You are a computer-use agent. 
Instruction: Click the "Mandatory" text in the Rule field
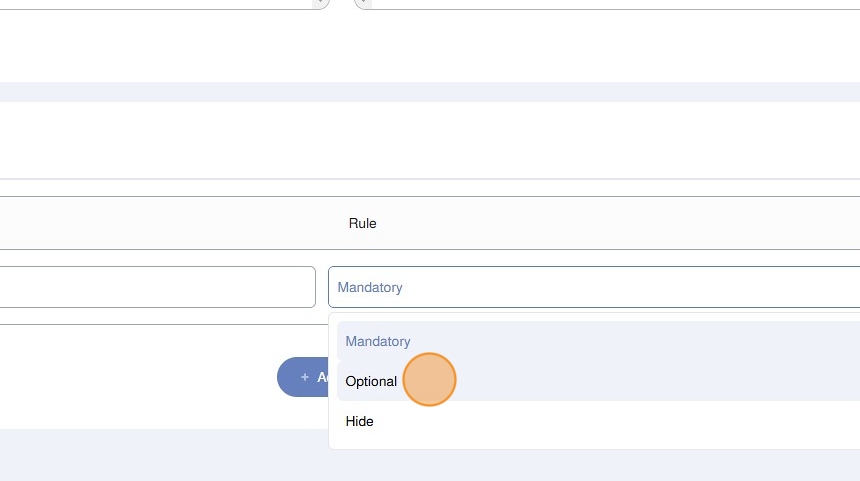370,287
